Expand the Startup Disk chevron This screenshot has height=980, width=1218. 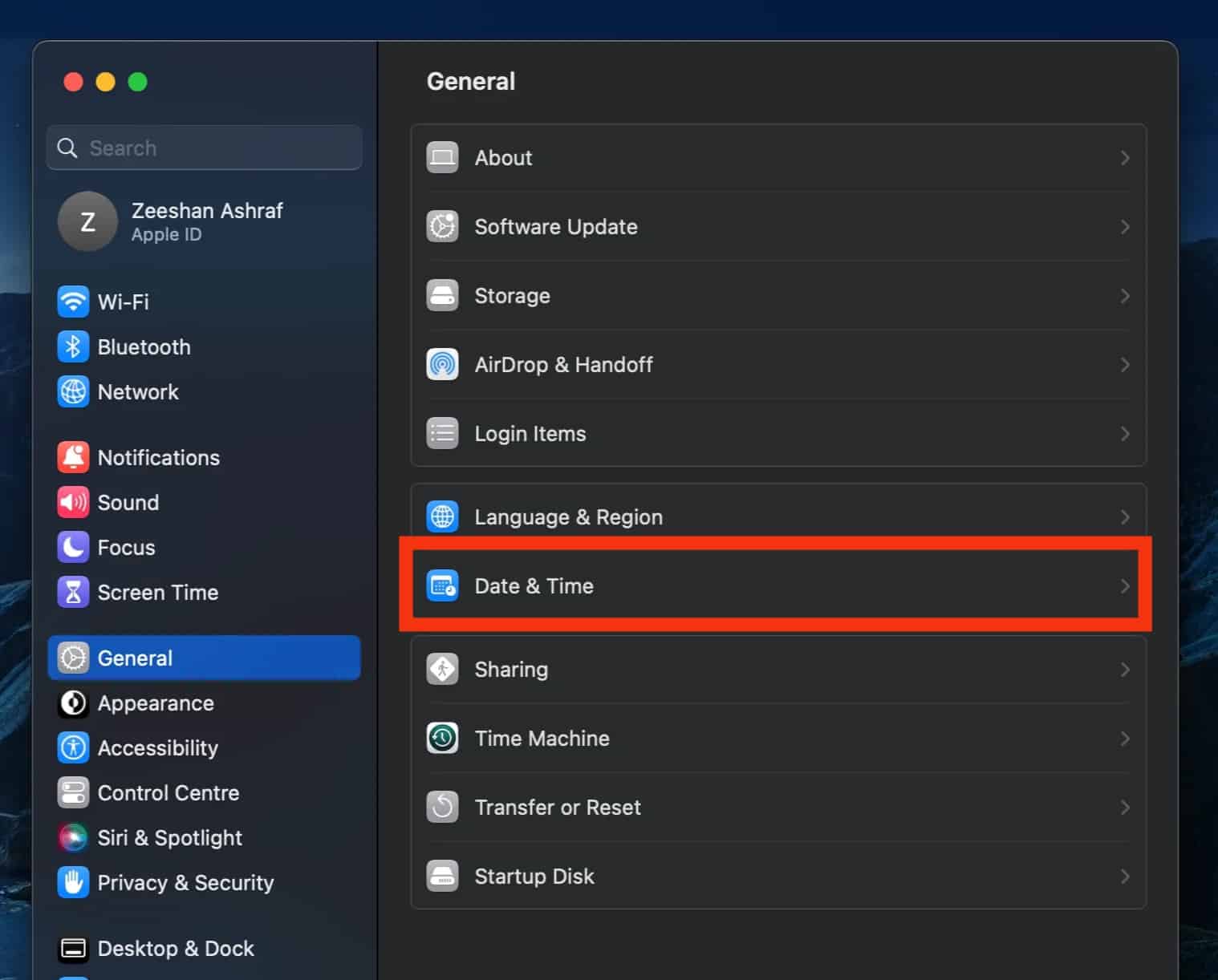tap(1125, 877)
